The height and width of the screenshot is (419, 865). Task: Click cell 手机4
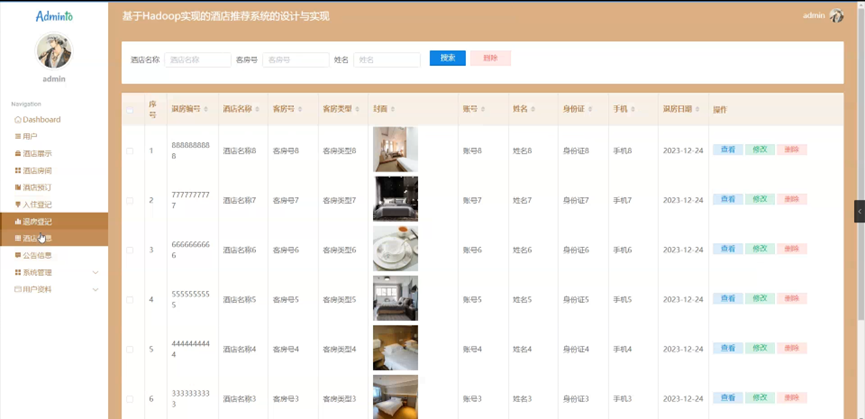(x=622, y=349)
